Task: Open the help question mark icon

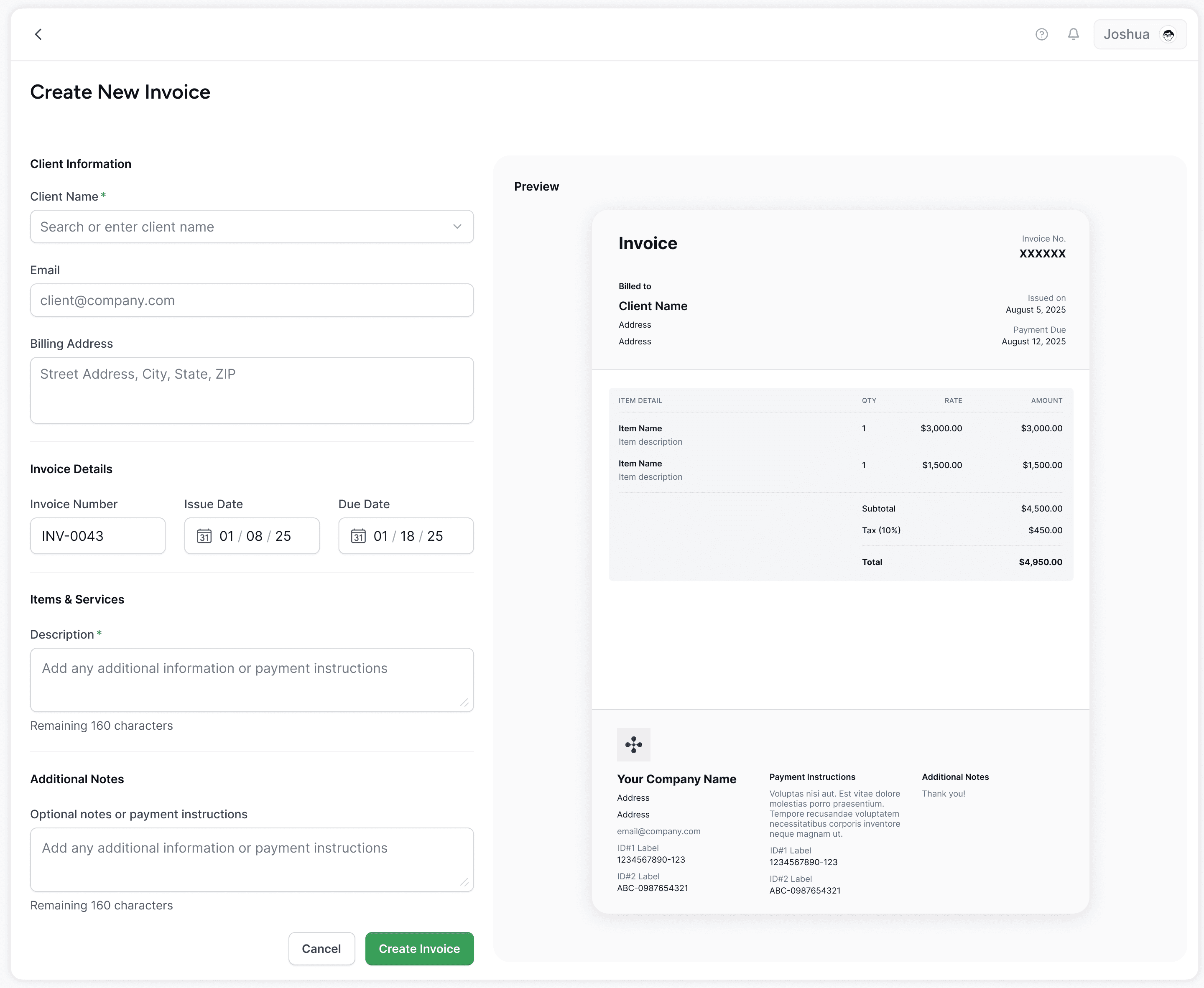Action: click(1041, 34)
